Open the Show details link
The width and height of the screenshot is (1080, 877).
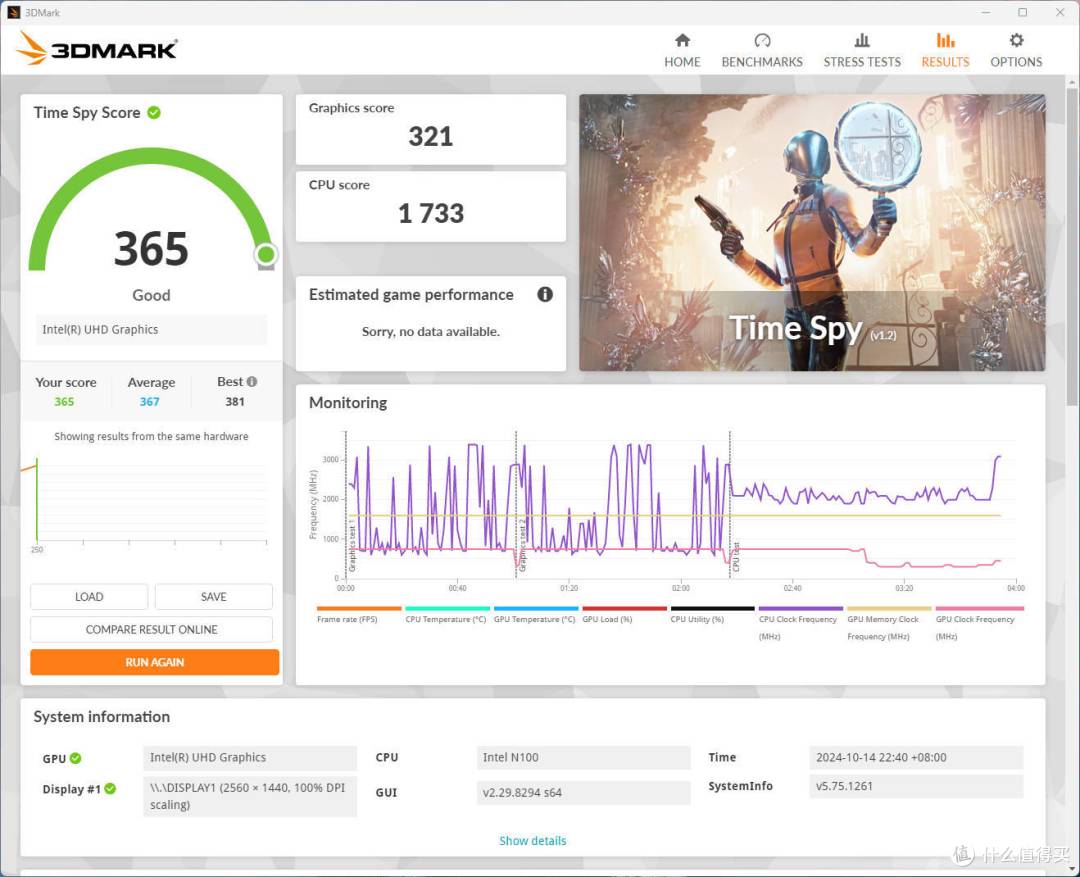(x=532, y=840)
